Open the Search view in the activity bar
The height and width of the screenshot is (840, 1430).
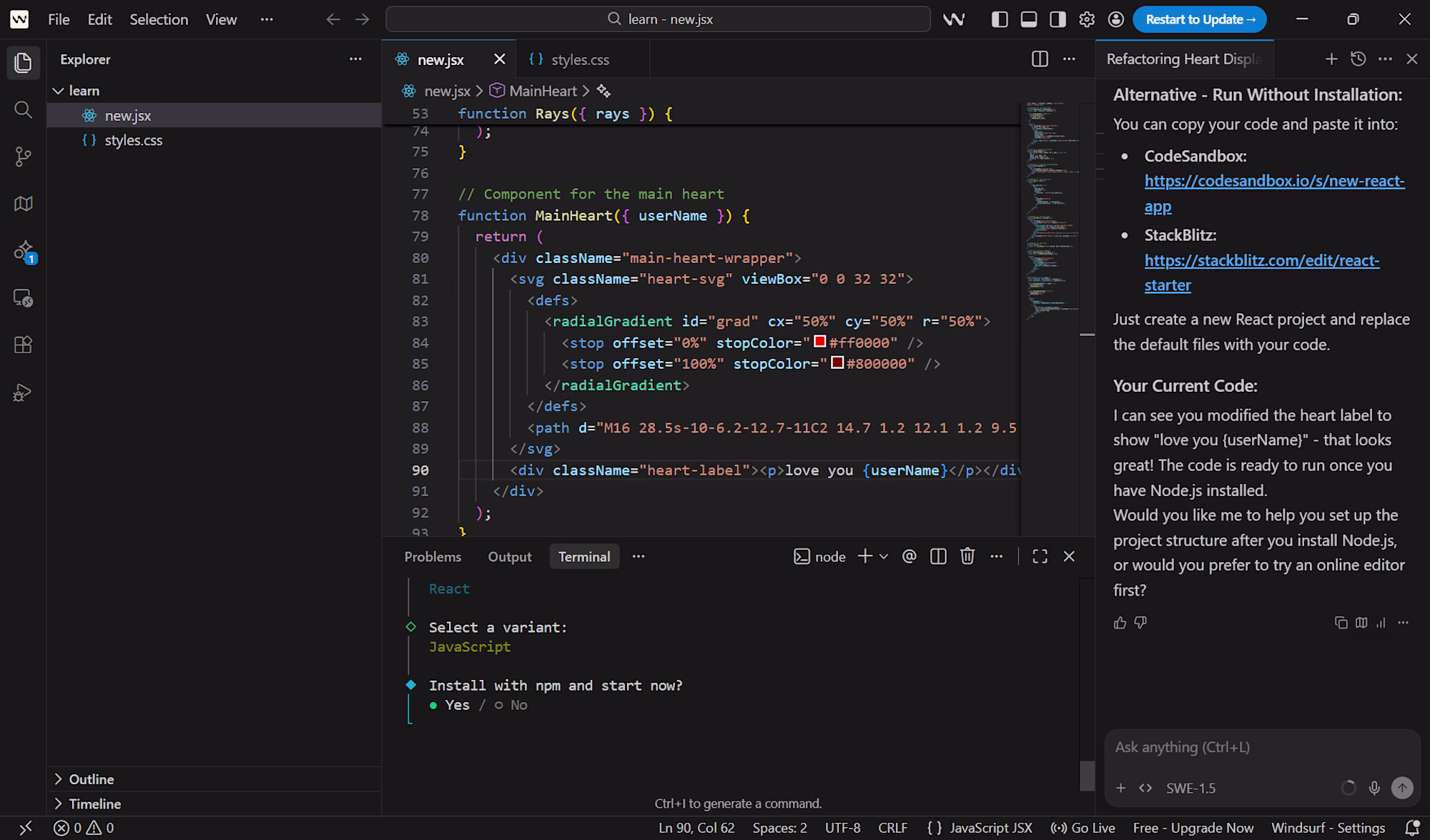23,109
